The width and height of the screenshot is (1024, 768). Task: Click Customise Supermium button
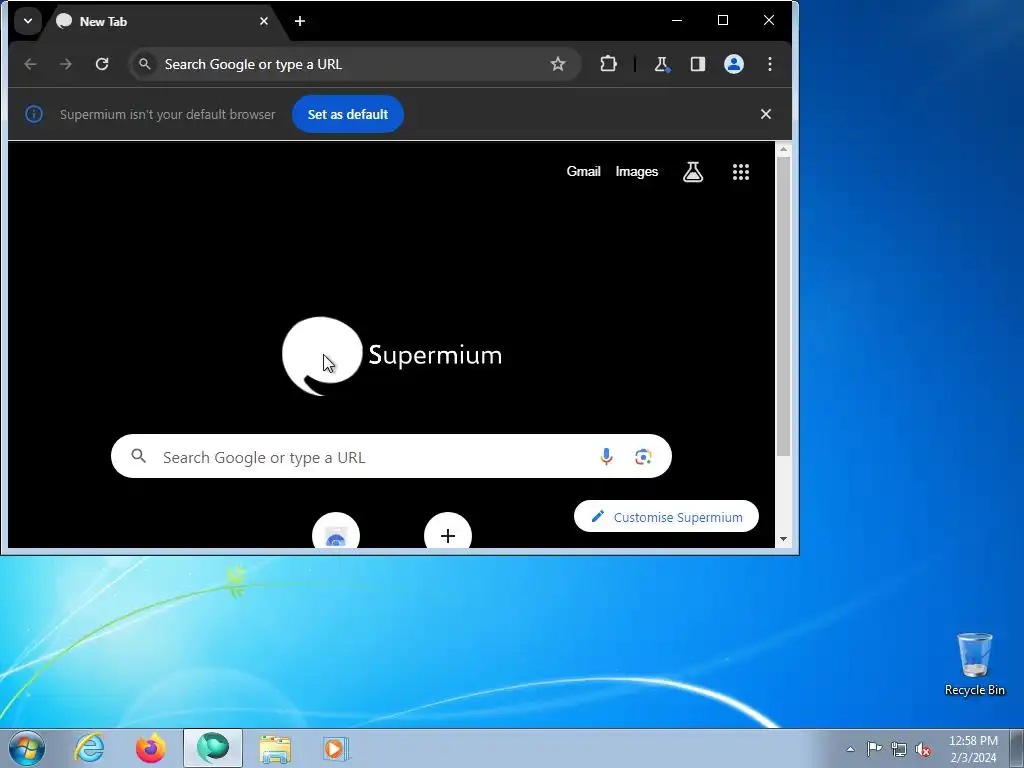coord(666,517)
